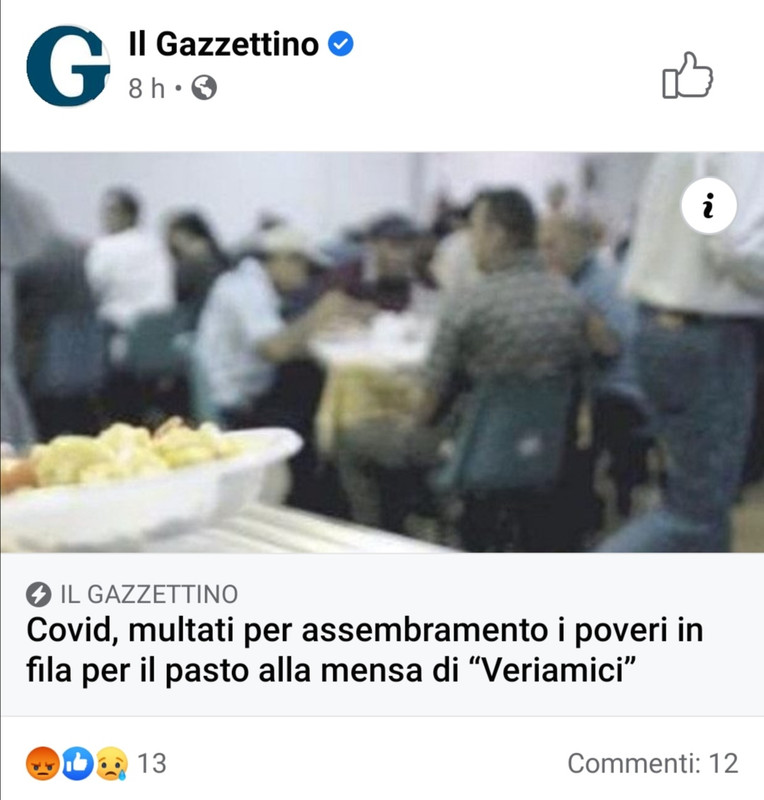Click the '8 h' post timestamp

(146, 88)
